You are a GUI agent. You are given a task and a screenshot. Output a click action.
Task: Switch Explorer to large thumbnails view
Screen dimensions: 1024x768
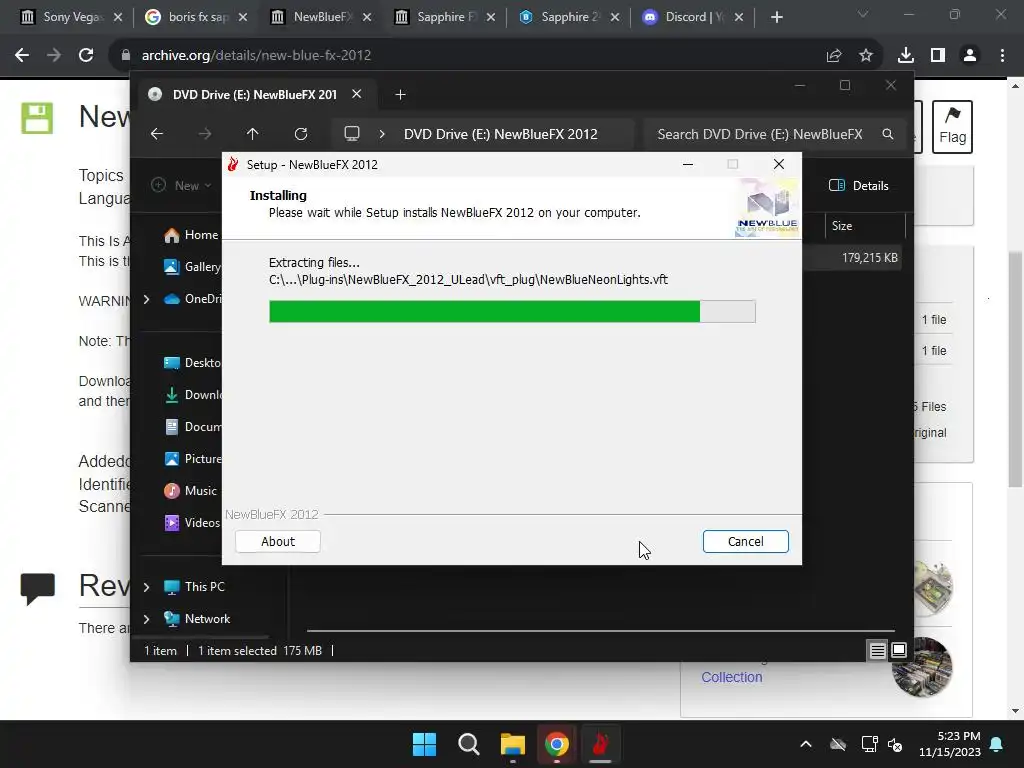click(x=899, y=650)
